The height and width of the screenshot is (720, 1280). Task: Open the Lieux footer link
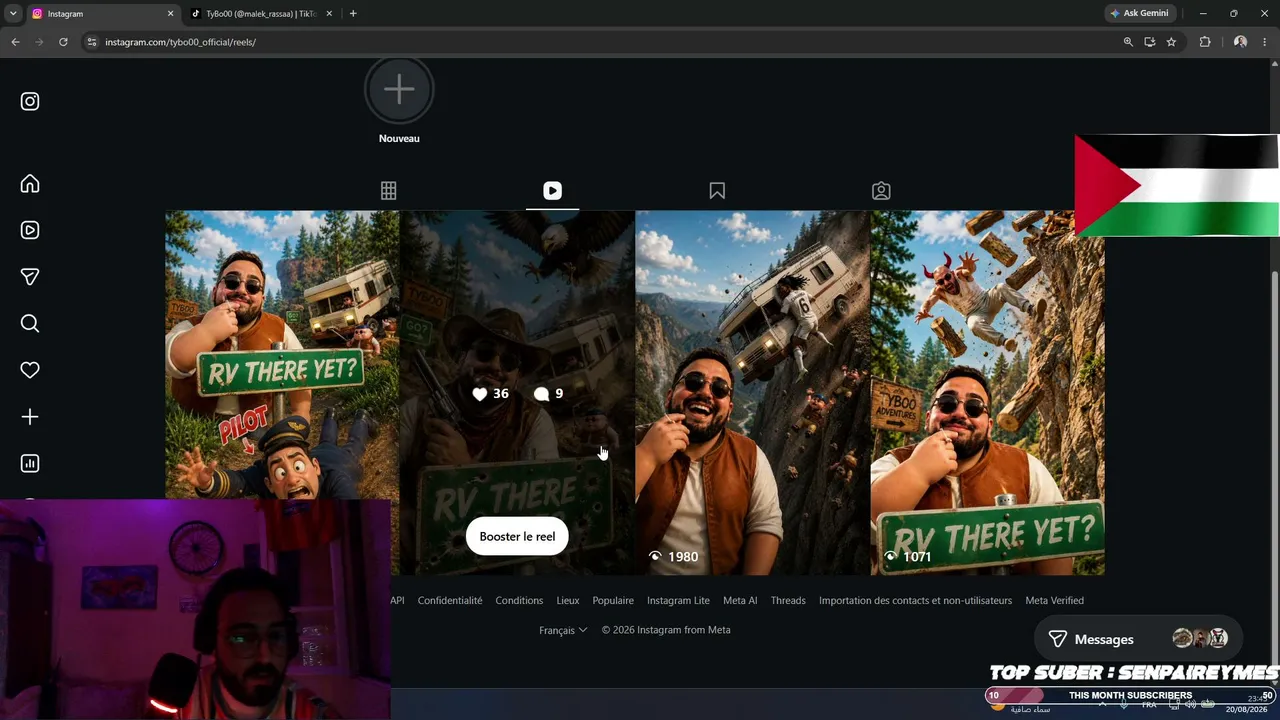[568, 601]
